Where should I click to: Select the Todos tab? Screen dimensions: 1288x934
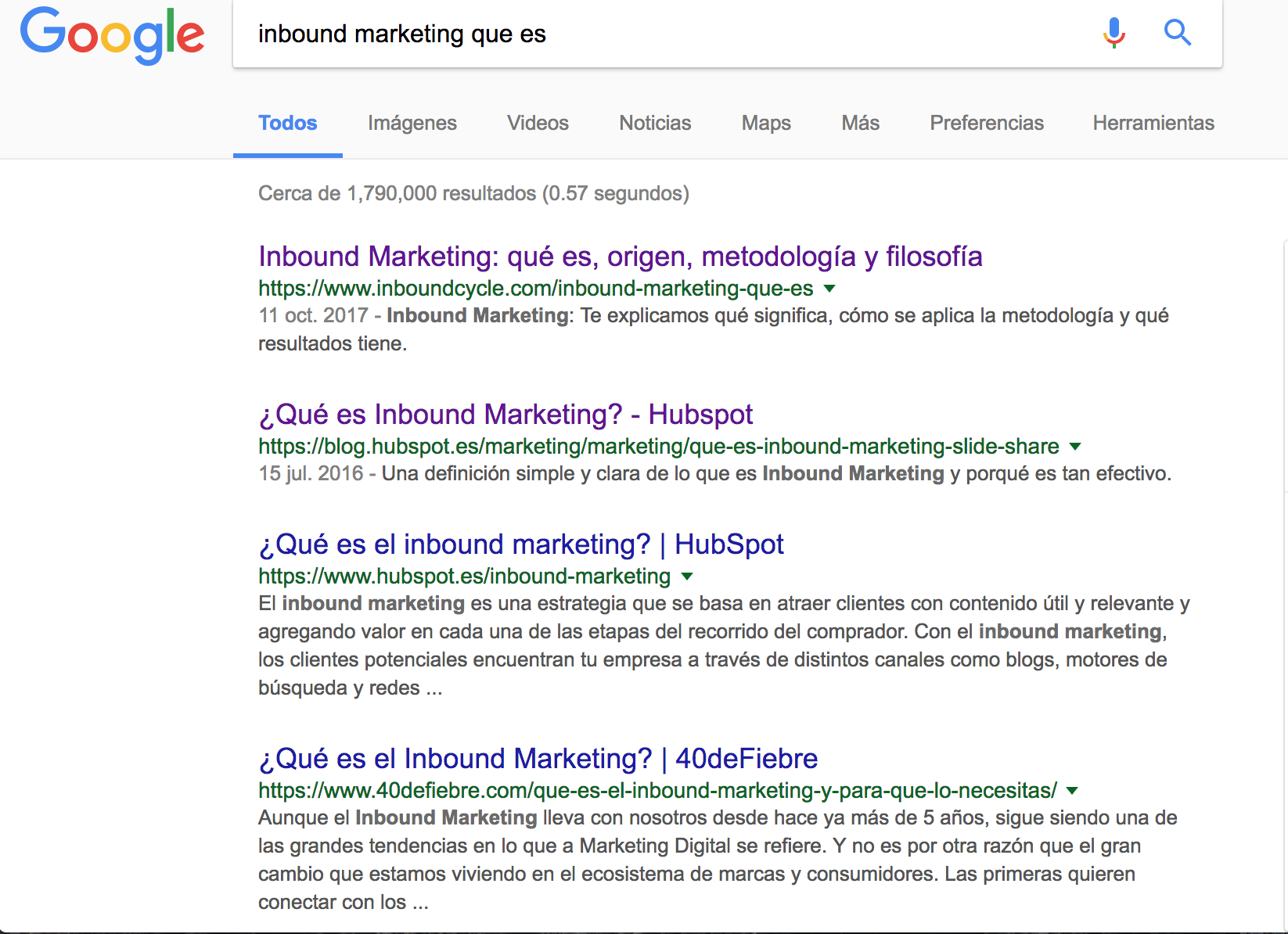click(x=288, y=124)
